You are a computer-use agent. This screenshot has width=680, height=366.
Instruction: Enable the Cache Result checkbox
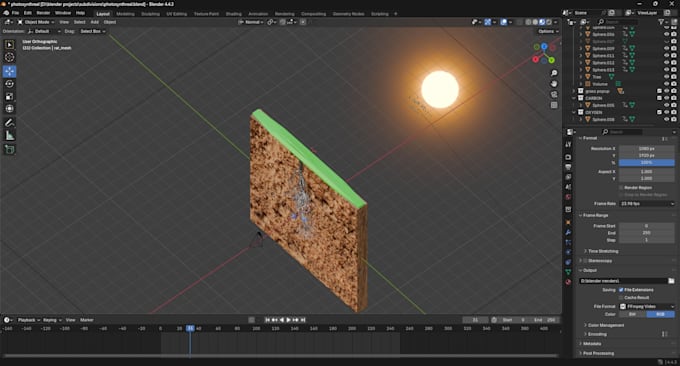coord(621,297)
